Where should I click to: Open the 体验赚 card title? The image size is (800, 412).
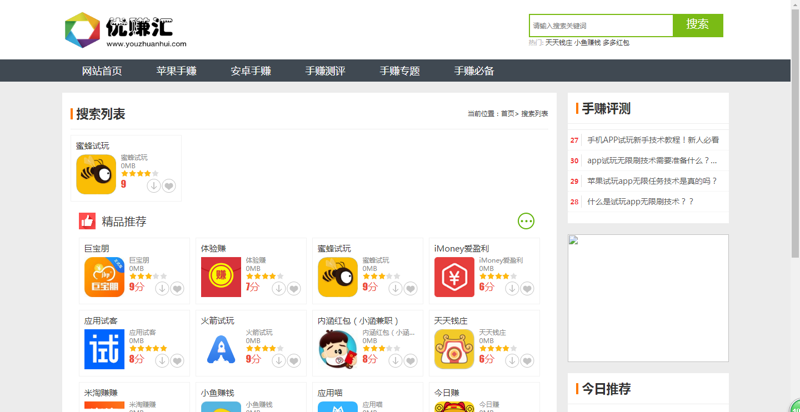pos(213,248)
